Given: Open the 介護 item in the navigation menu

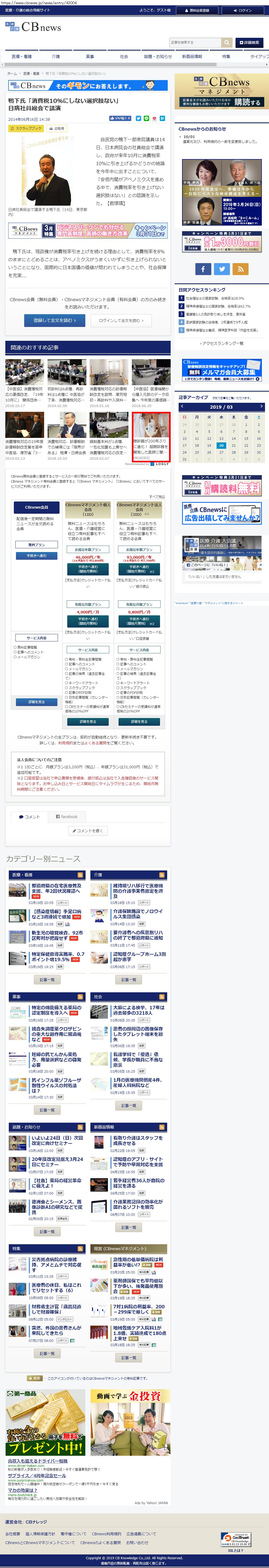Looking at the screenshot, I should click(x=56, y=57).
